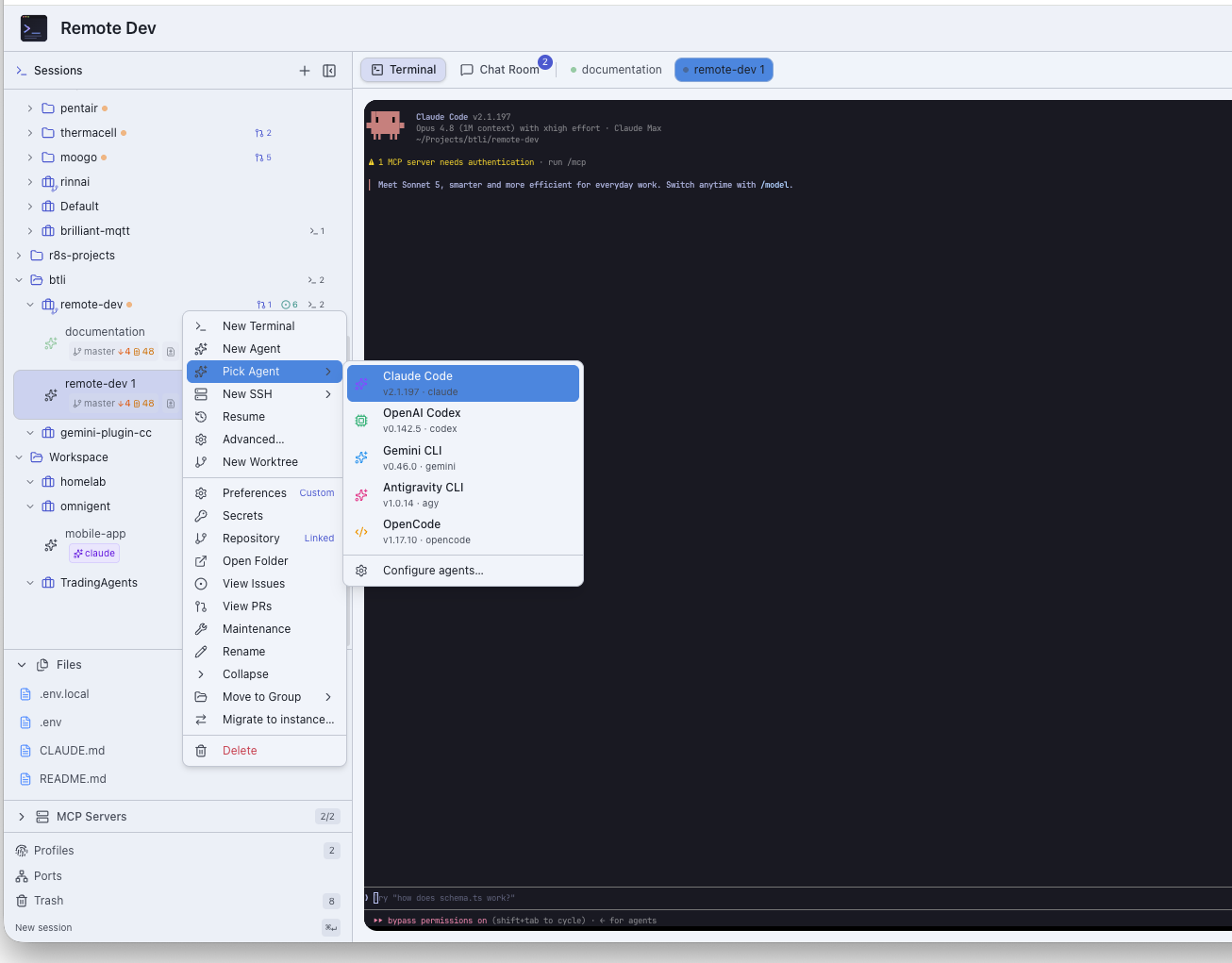Select the brilliant-mqtt project
Image resolution: width=1232 pixels, height=963 pixels.
[95, 231]
